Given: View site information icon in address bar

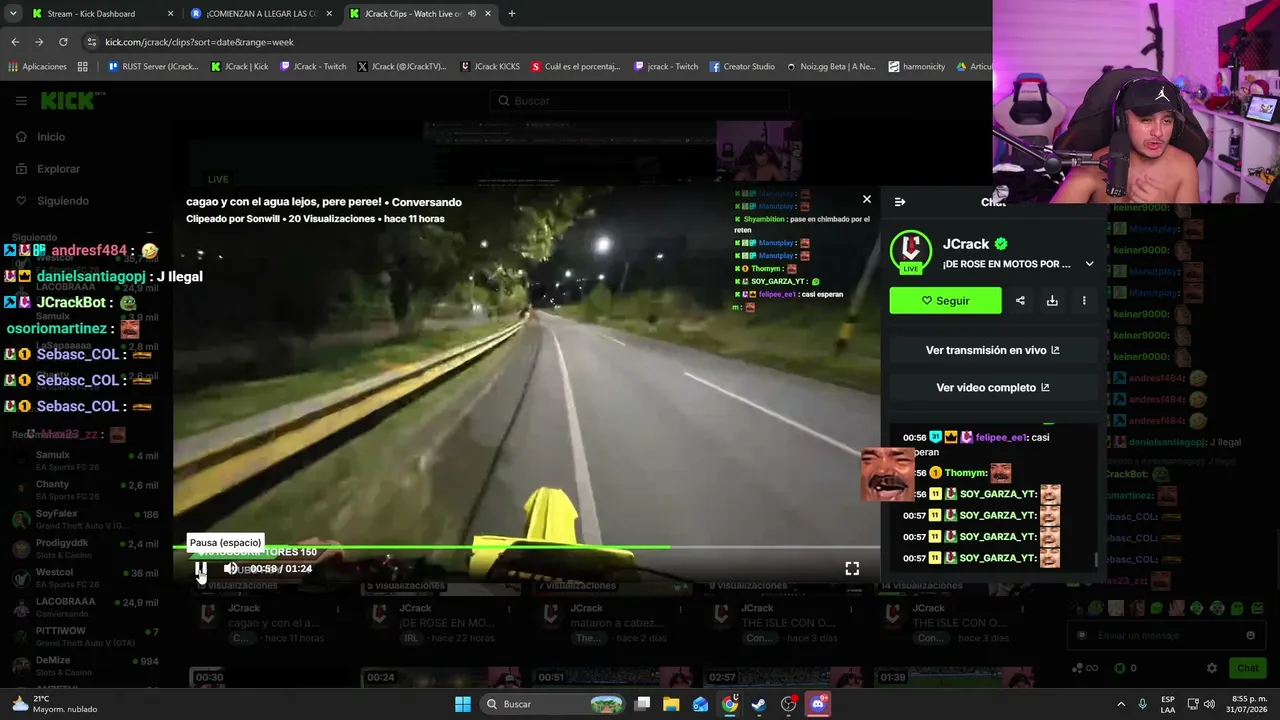Looking at the screenshot, I should pos(92,42).
